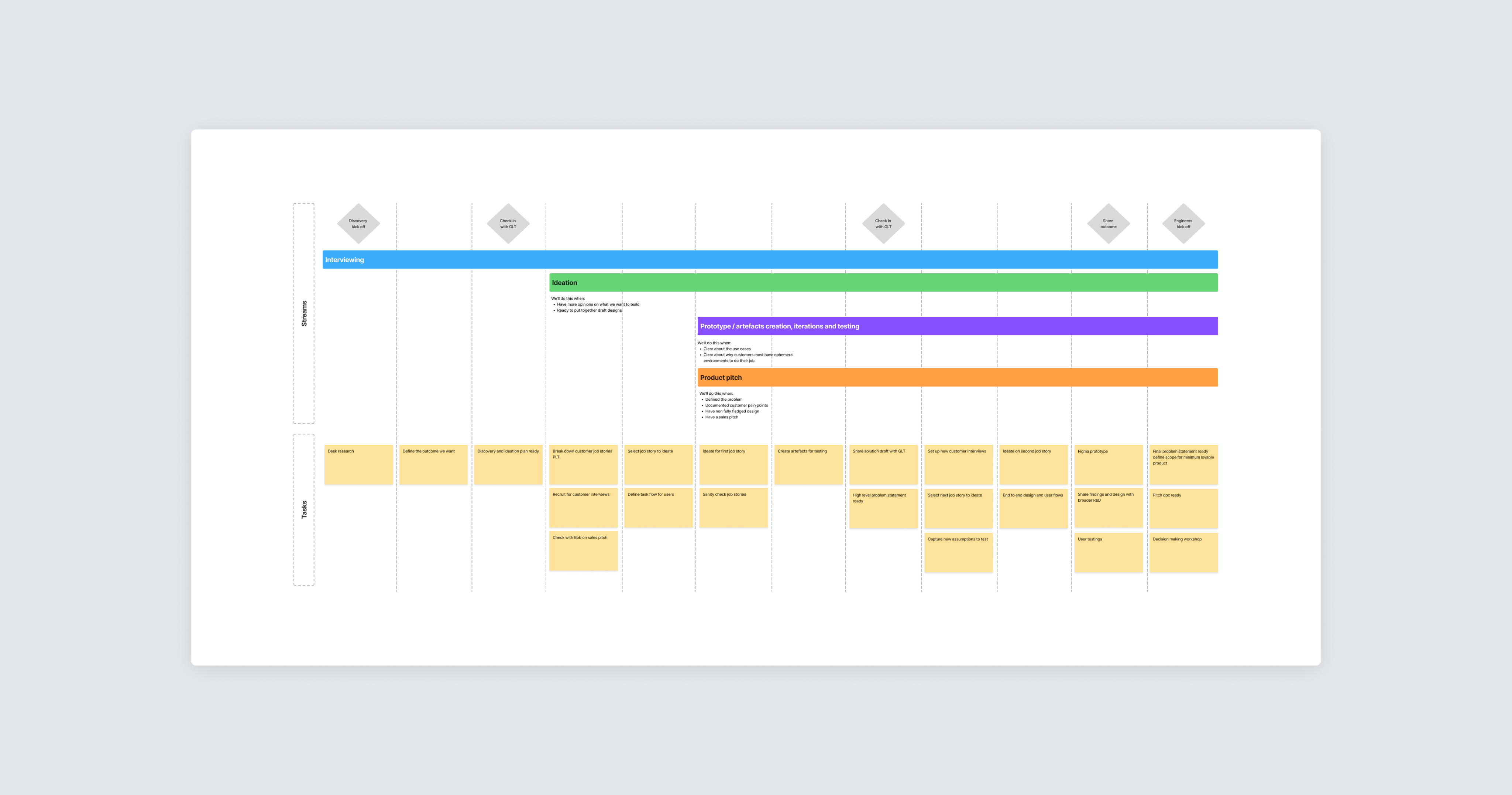Click the green Ideation stream bar
1512x795 pixels.
point(883,282)
